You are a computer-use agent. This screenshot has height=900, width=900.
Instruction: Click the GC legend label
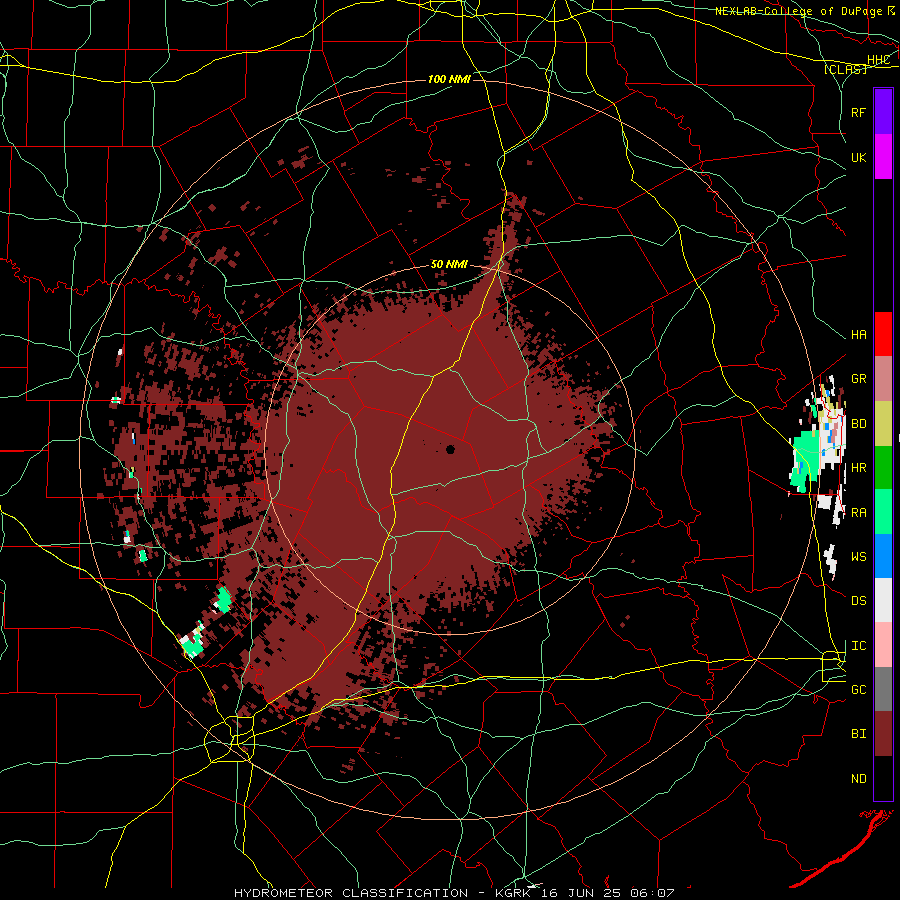[x=859, y=690]
